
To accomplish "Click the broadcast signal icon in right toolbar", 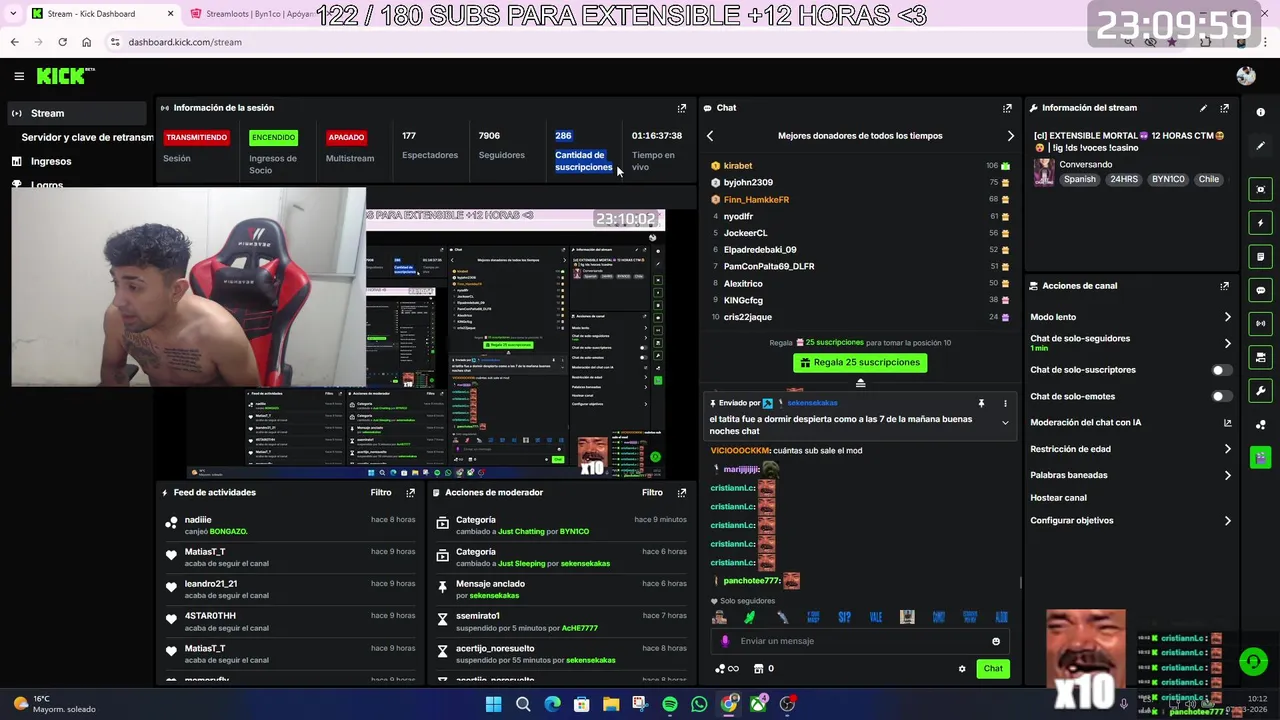I will point(1260,324).
